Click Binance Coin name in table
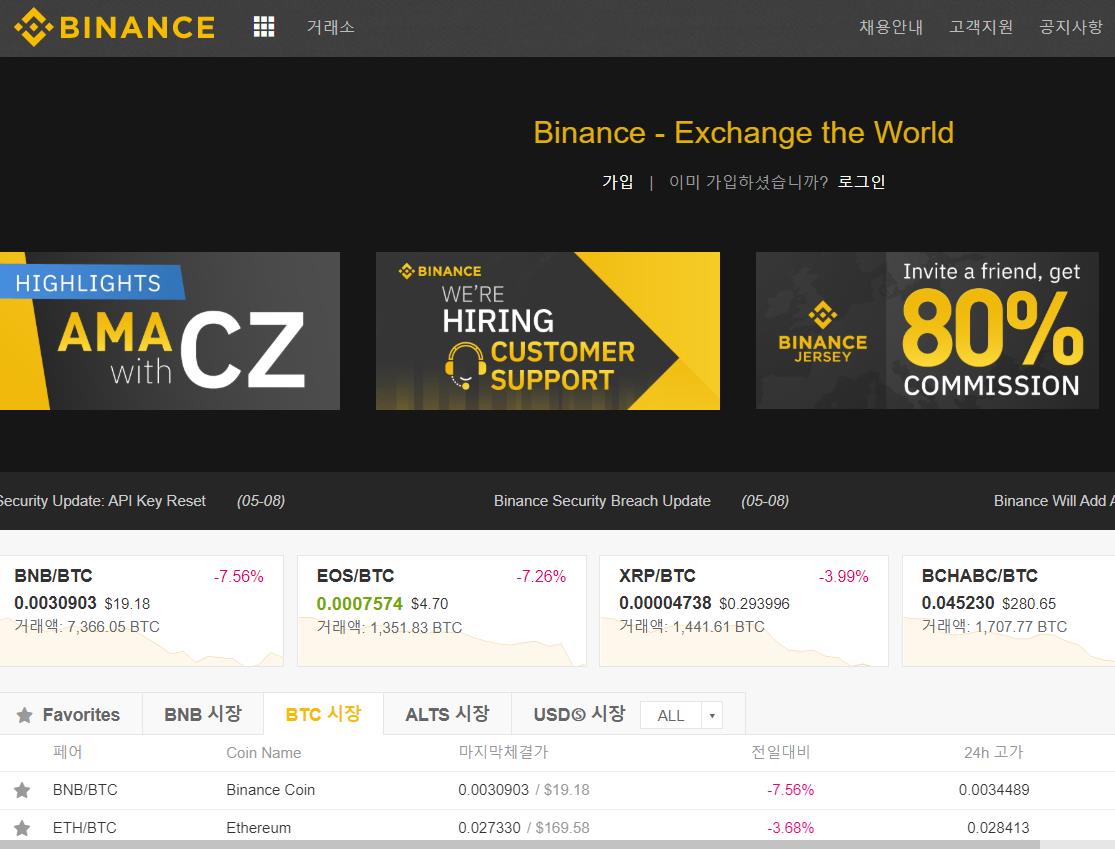The image size is (1115, 849). coord(270,790)
